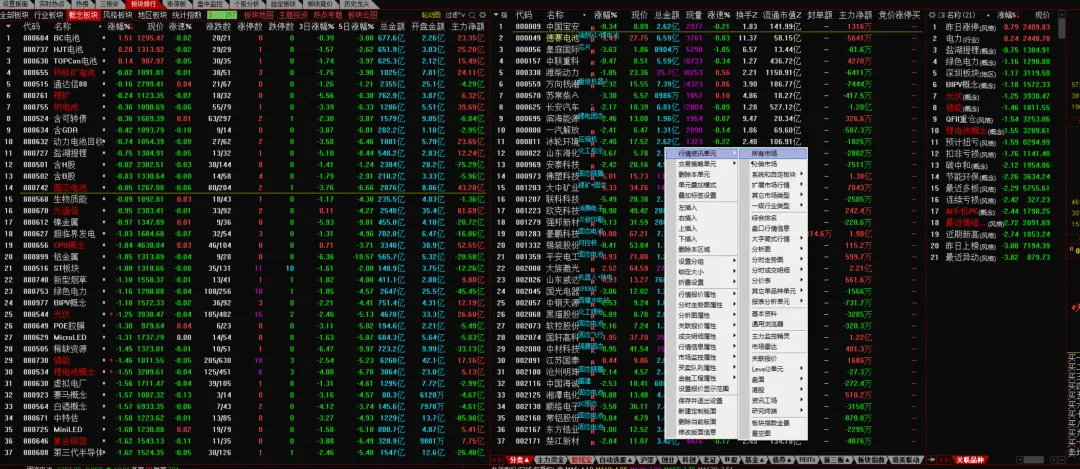Click the triangle icon left of 指 header

click(495, 14)
